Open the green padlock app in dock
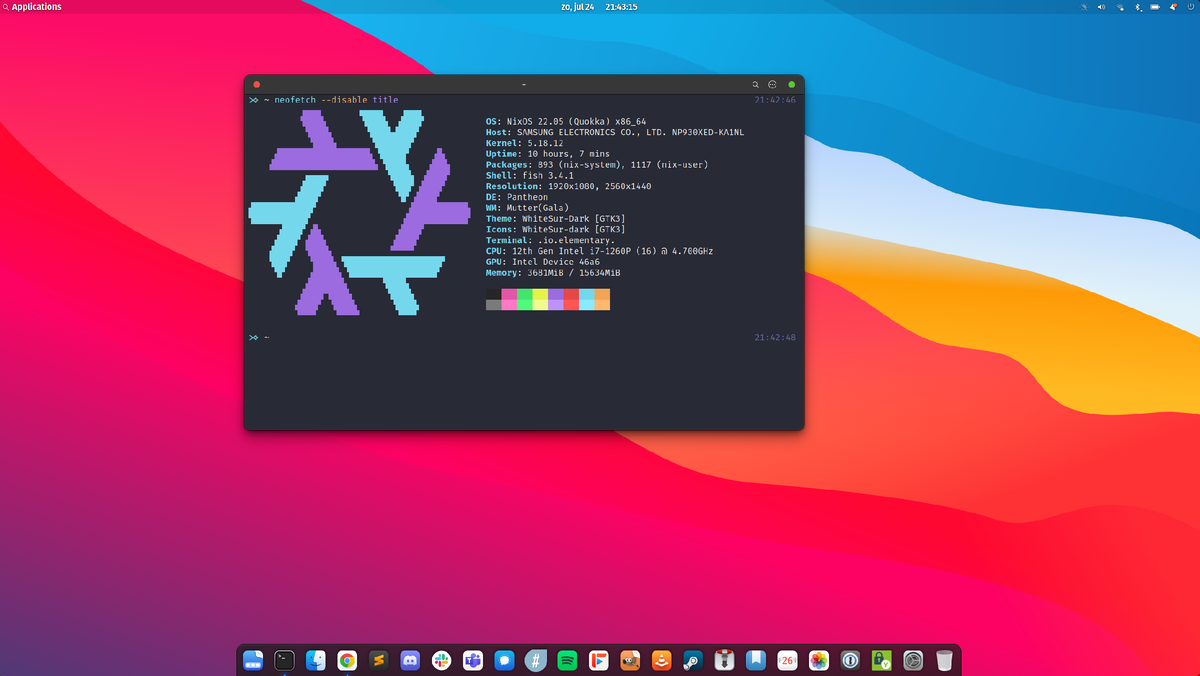This screenshot has height=676, width=1200. (881, 660)
